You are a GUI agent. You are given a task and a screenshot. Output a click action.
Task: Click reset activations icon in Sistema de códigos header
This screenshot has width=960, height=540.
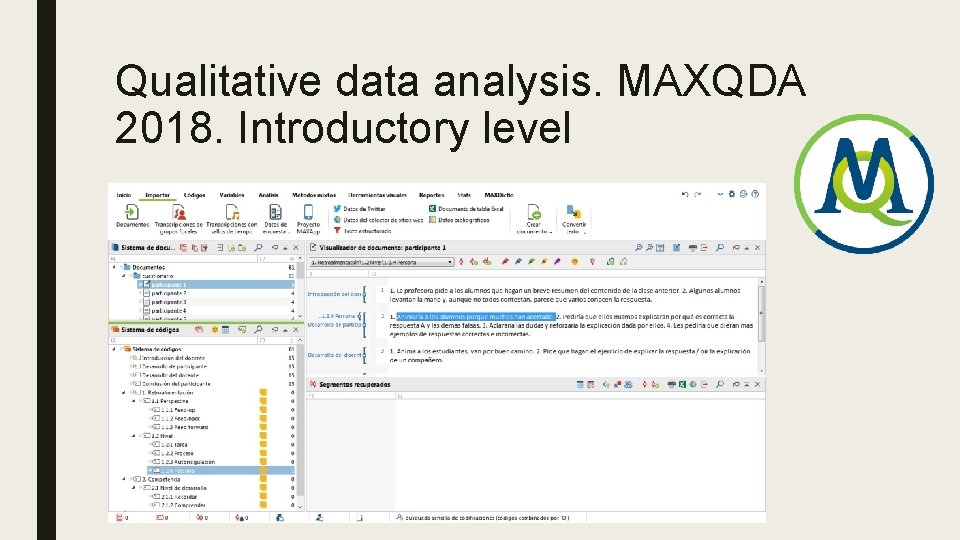pos(199,329)
